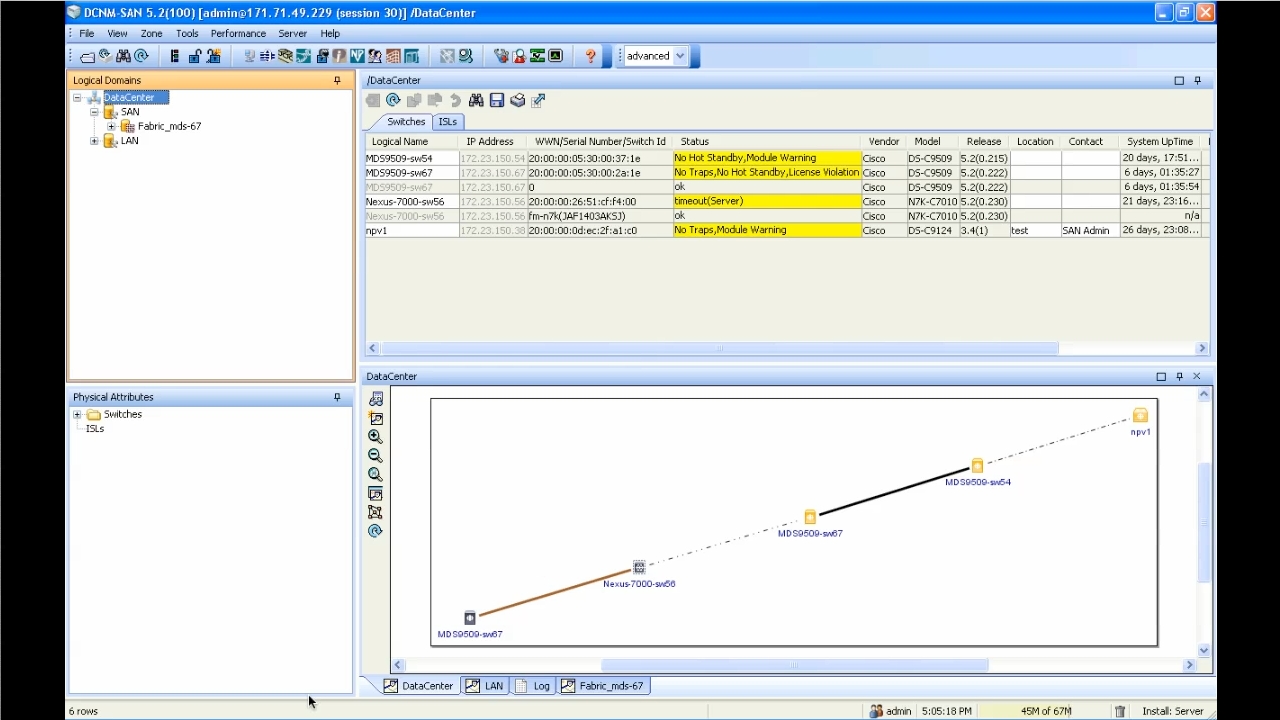Toggle pin of /DataCenter table panel
This screenshot has height=720, width=1280.
click(x=1197, y=80)
